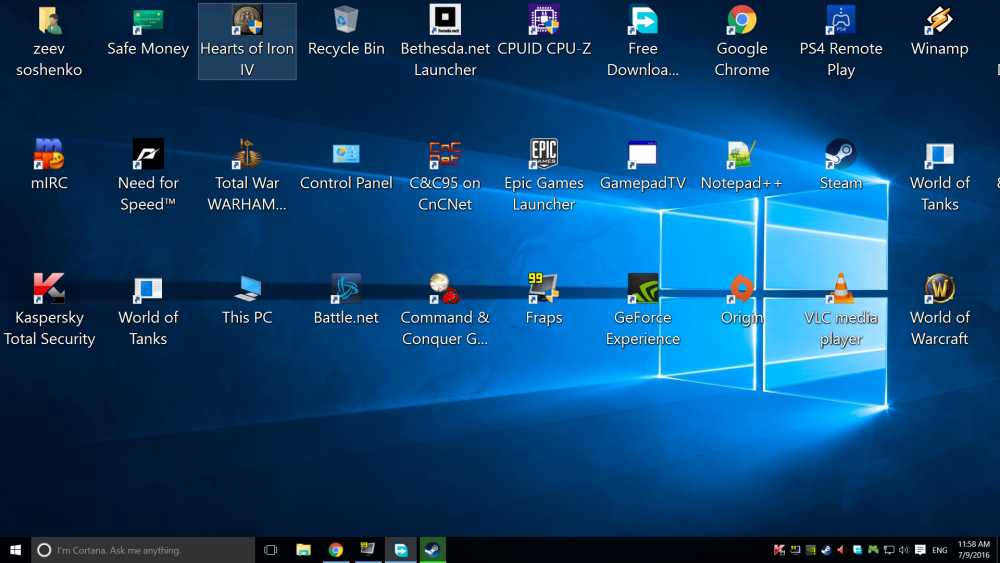This screenshot has height=563, width=1000.
Task: Select the Free Download Manager desktop shortcut
Action: (x=643, y=41)
